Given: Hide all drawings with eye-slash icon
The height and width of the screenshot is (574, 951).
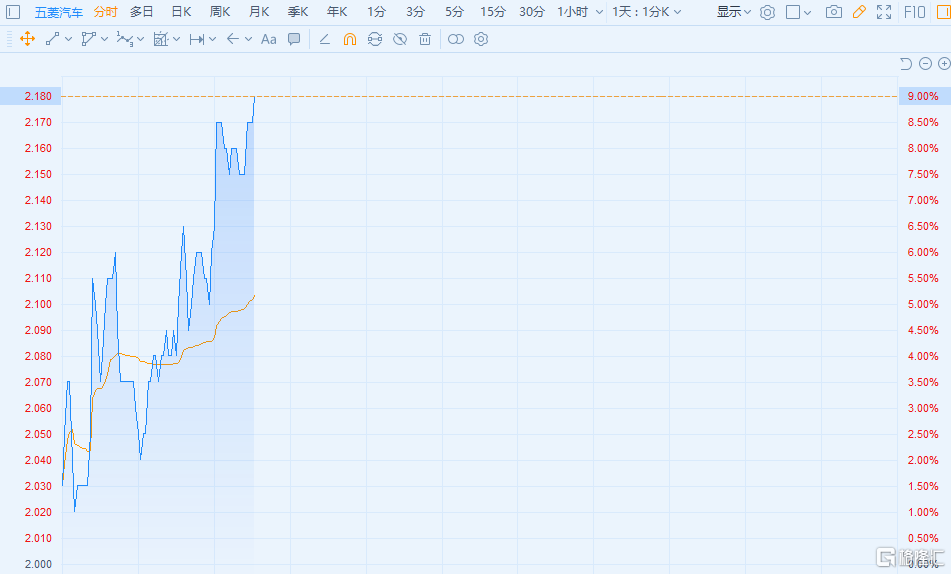Looking at the screenshot, I should 400,39.
